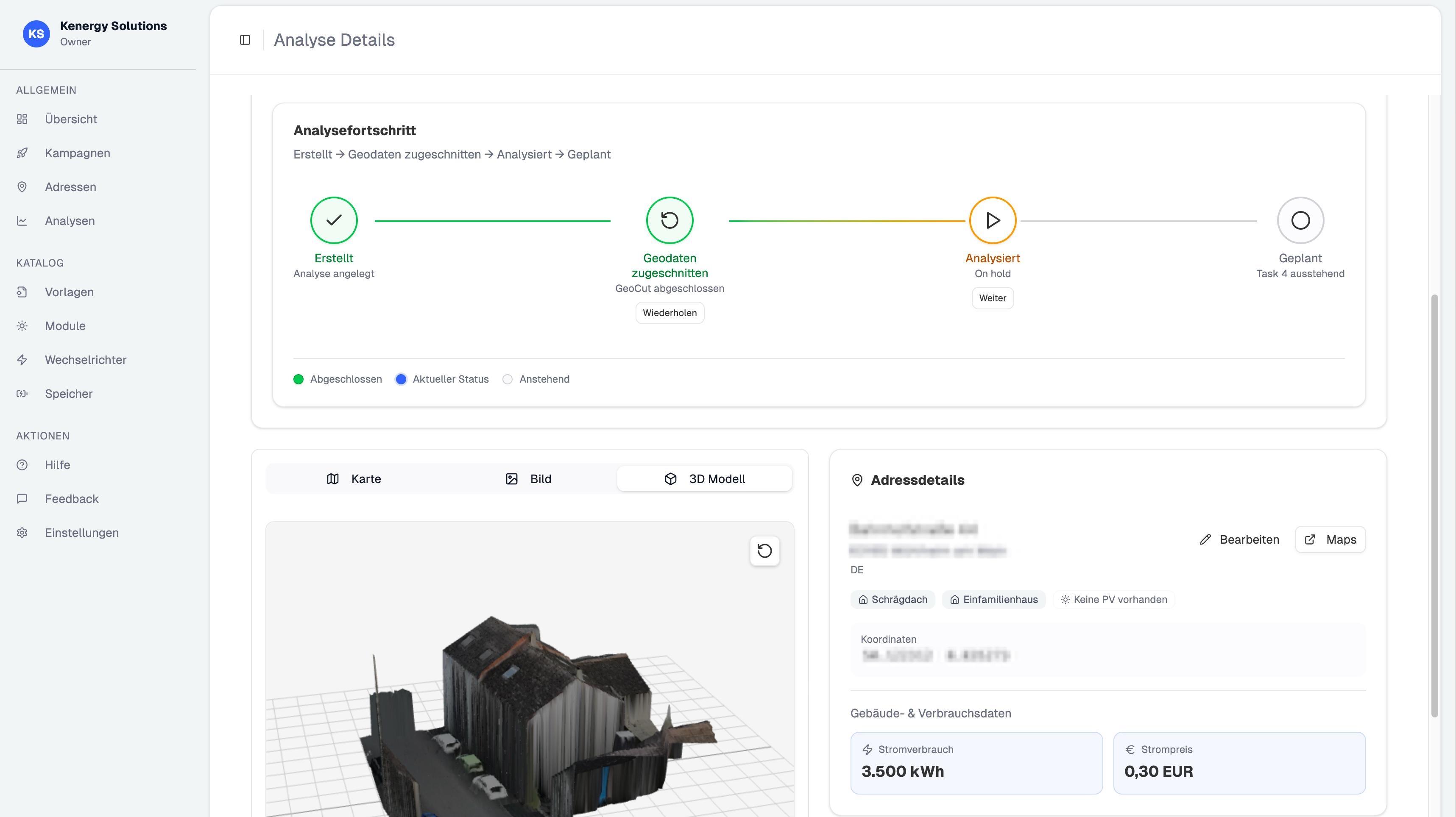Repeat GeoCut using the Wiederholen button
The width and height of the screenshot is (1456, 817).
(669, 312)
